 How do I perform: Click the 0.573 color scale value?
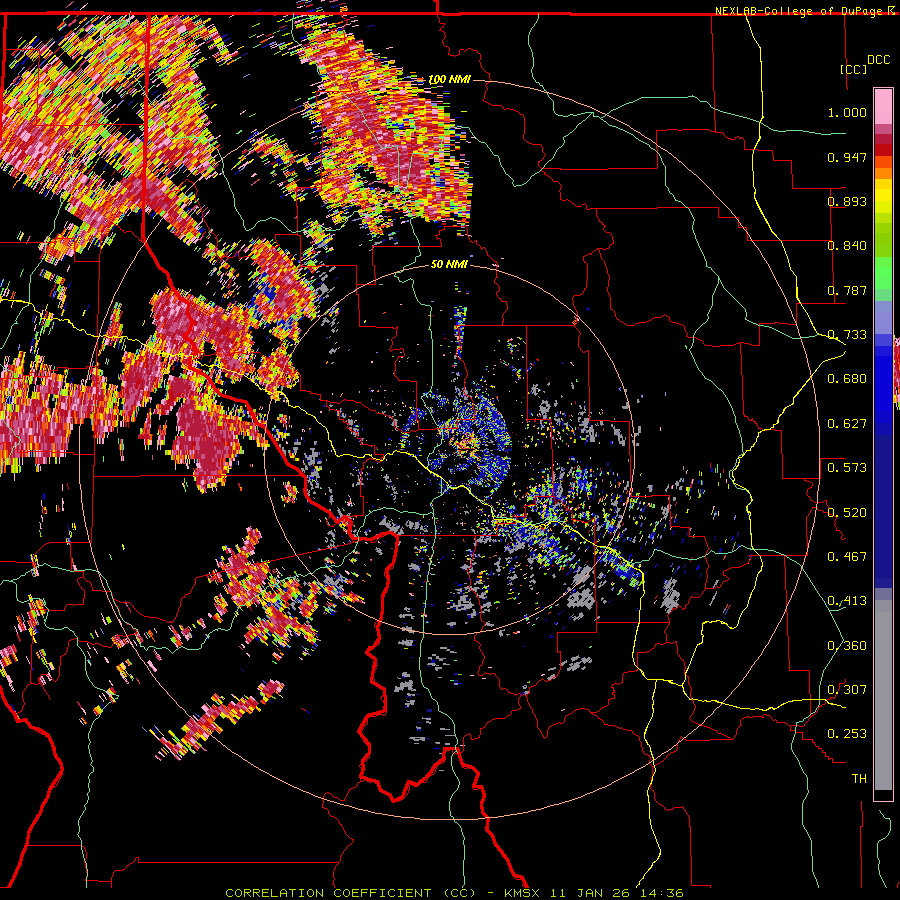(847, 468)
